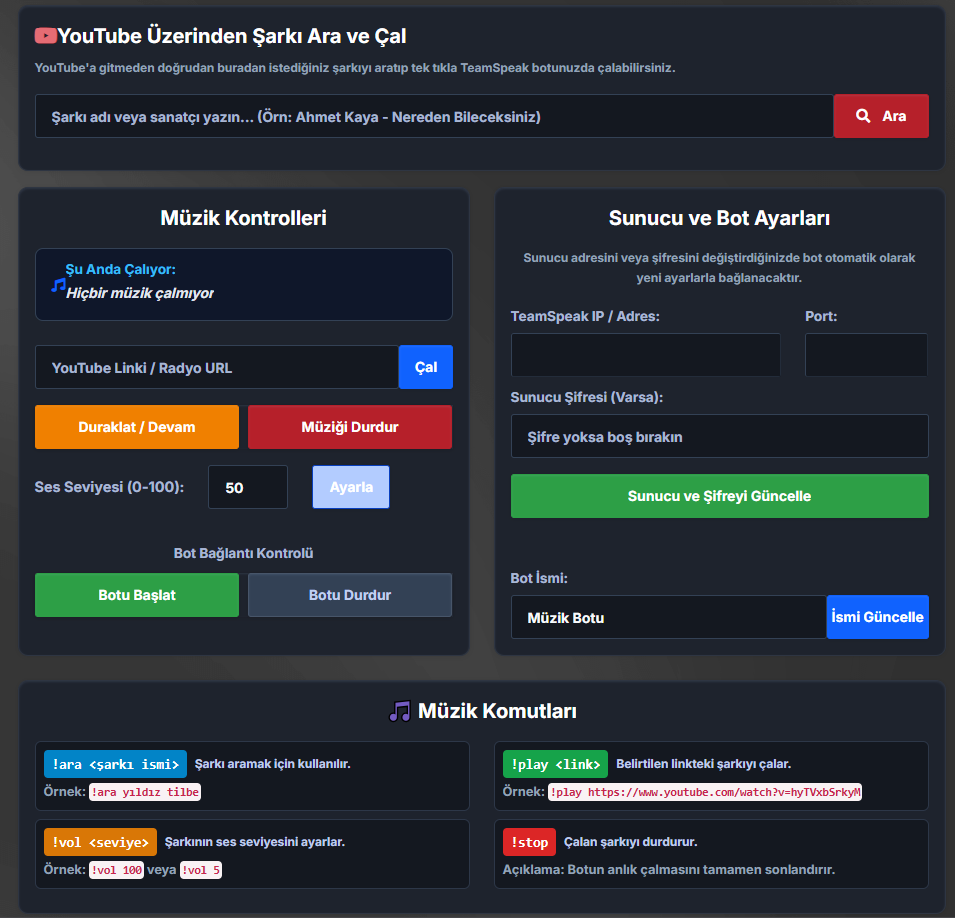This screenshot has width=955, height=918.
Task: Click Sunucu ve Şifreyi Güncelle button
Action: [720, 496]
